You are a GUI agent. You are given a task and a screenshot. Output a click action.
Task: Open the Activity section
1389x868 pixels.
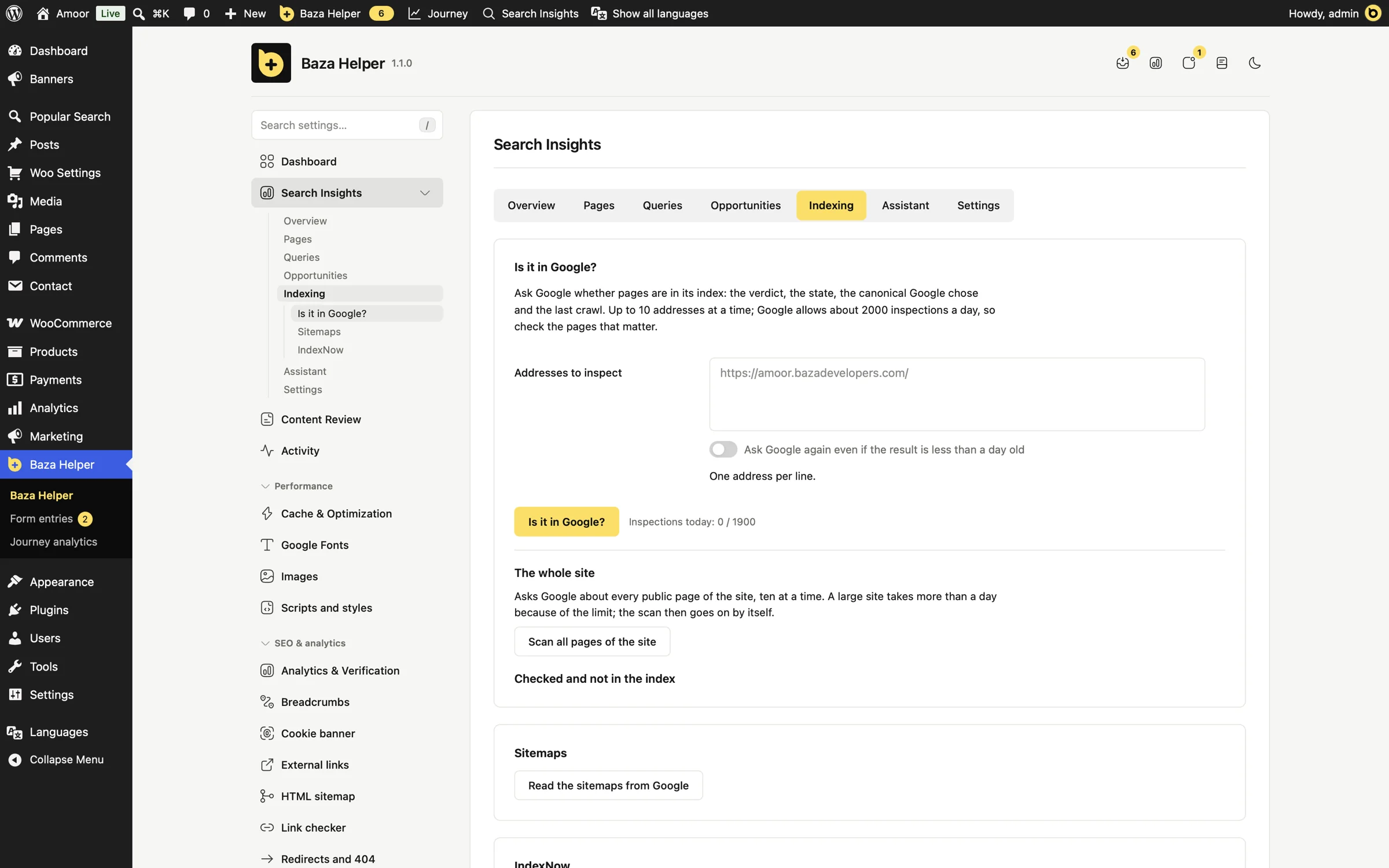pos(347,450)
